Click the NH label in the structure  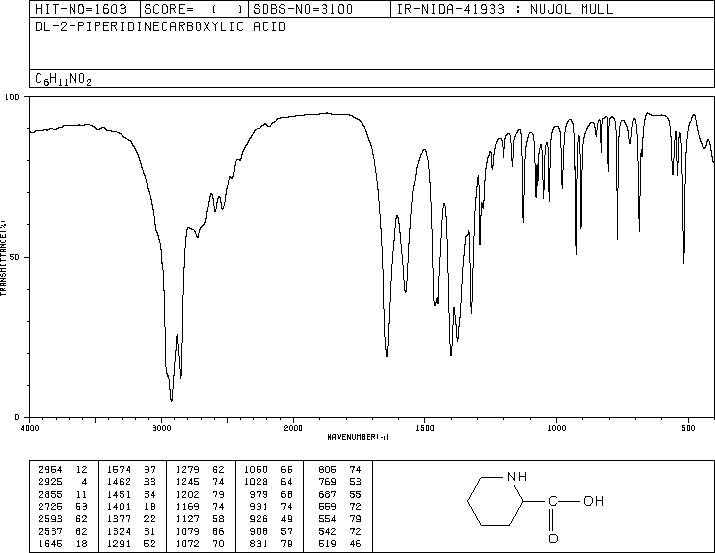517,476
